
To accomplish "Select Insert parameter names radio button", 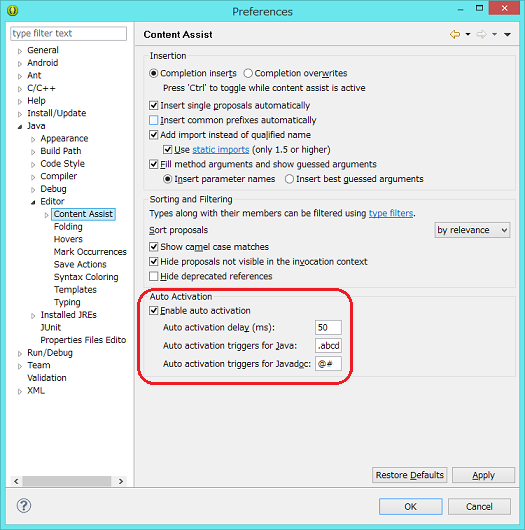I will 167,179.
